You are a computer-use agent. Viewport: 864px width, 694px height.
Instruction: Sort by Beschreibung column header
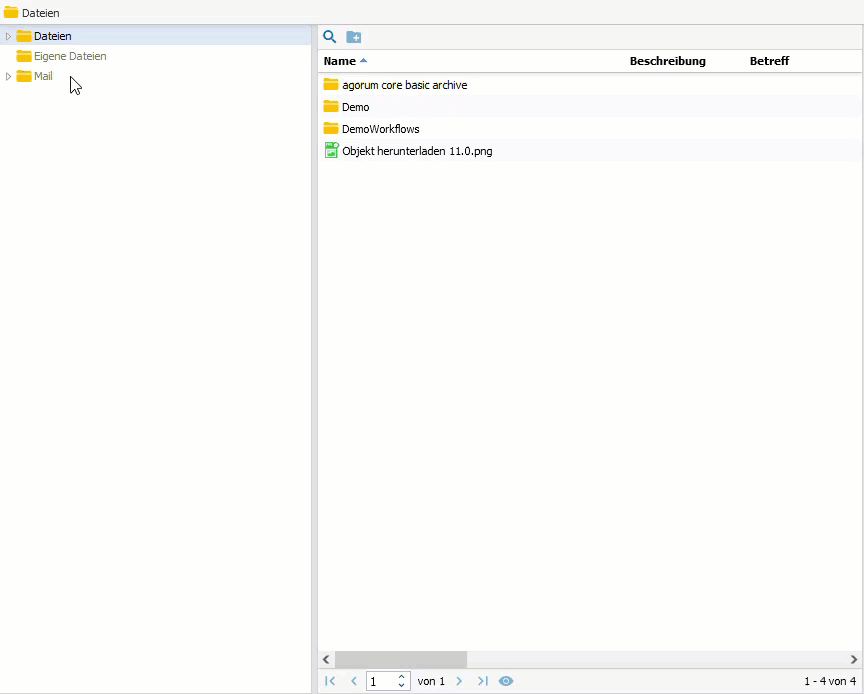[667, 61]
